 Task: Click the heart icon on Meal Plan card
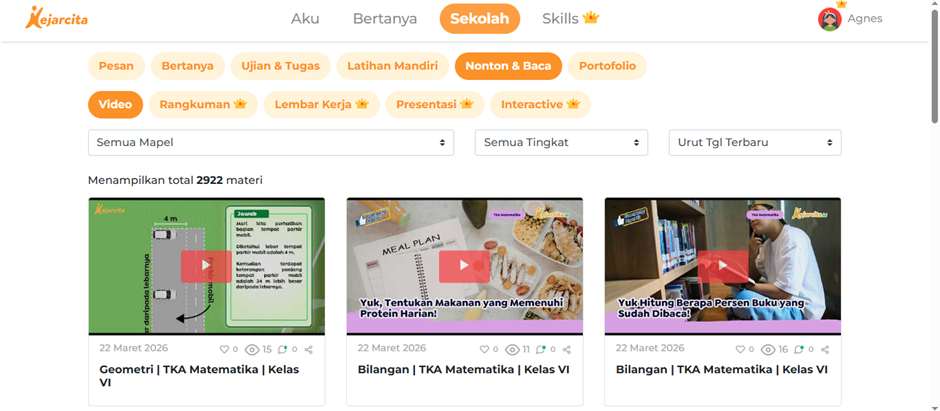(483, 349)
